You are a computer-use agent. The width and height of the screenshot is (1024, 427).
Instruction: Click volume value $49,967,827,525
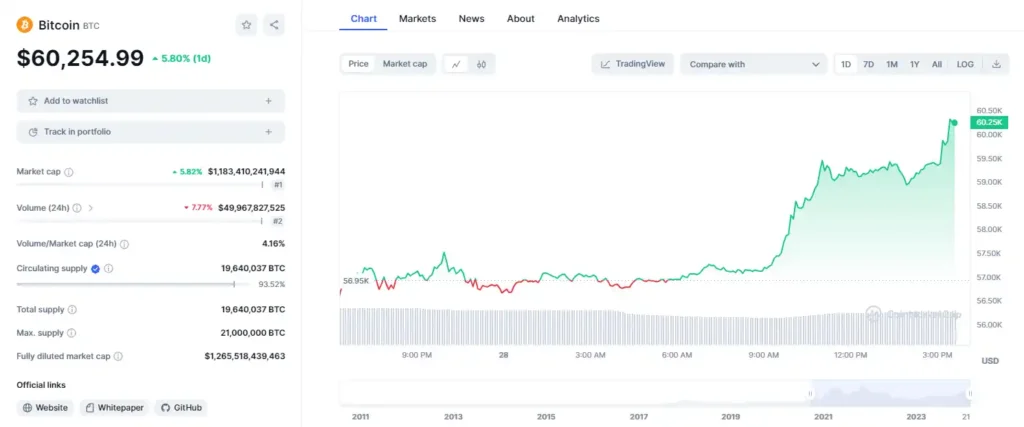(251, 208)
